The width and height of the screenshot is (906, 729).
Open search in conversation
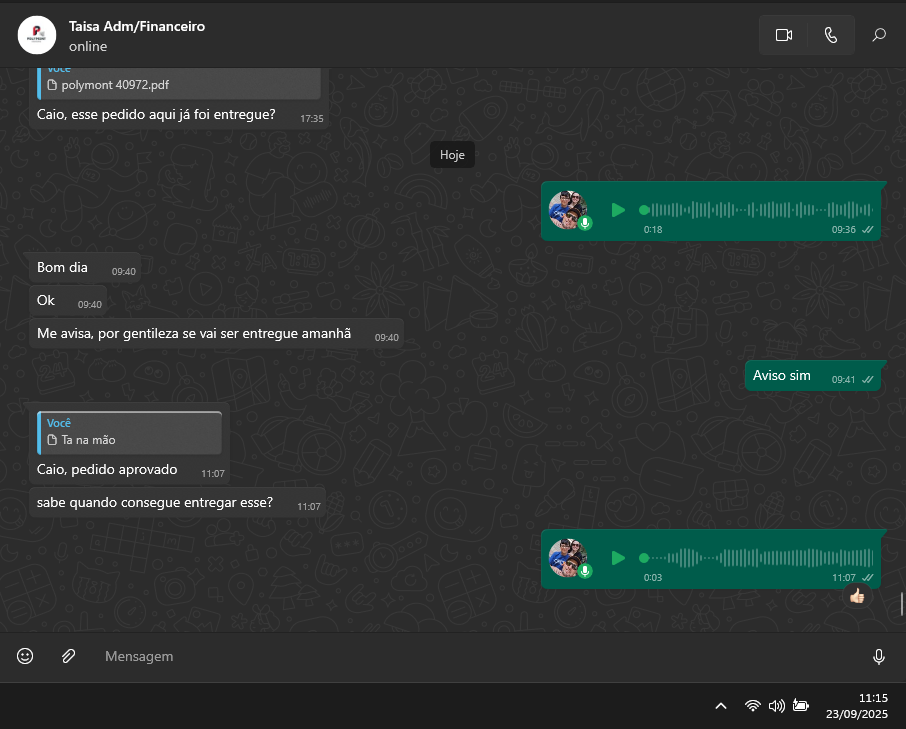879,35
